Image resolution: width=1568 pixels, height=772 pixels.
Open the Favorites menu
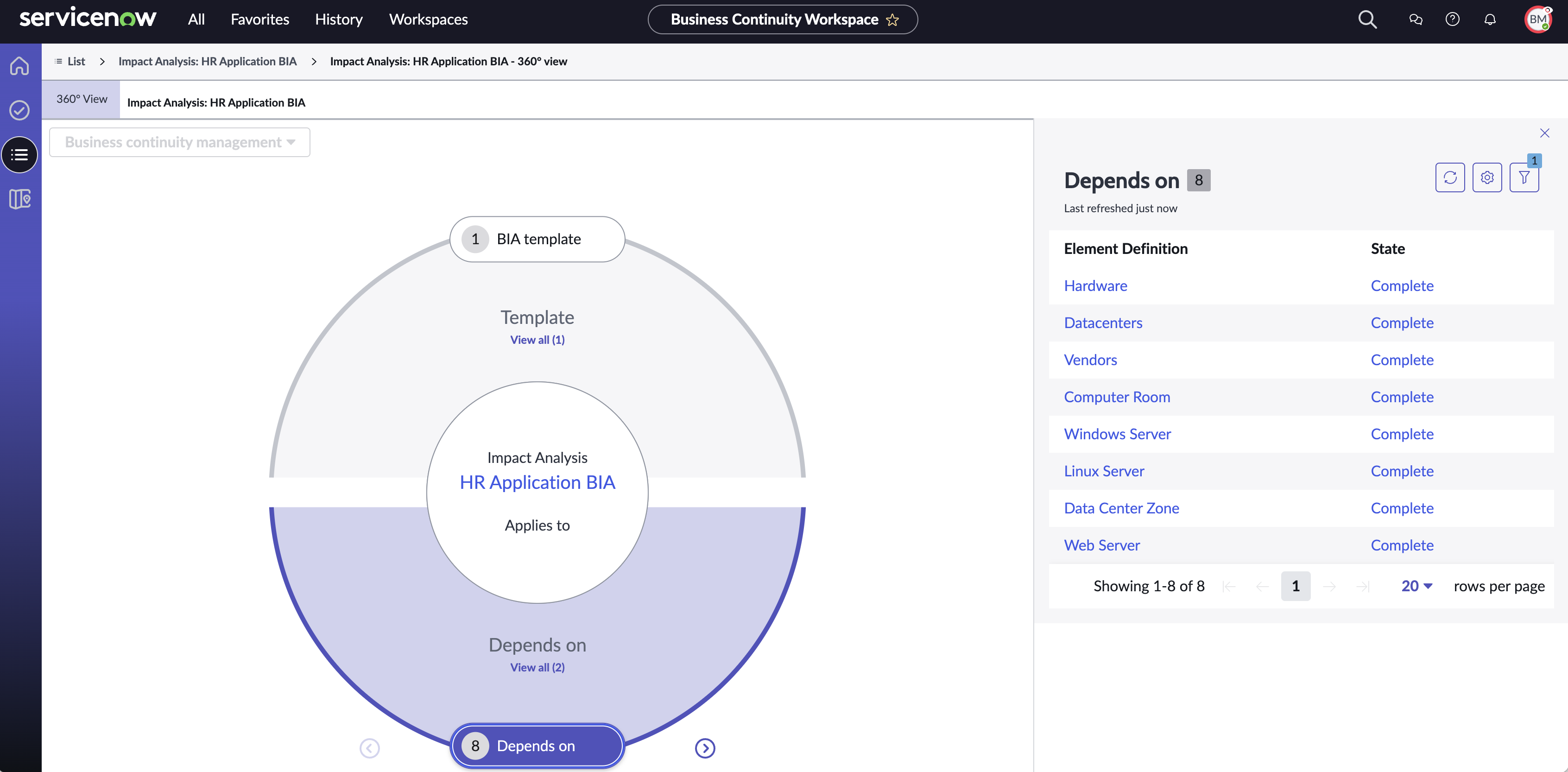point(260,19)
